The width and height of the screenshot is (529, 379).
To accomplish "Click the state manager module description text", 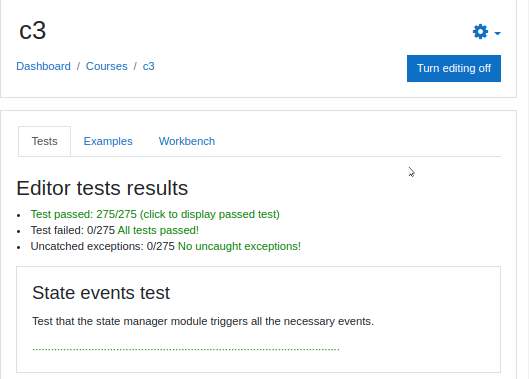I will point(203,321).
